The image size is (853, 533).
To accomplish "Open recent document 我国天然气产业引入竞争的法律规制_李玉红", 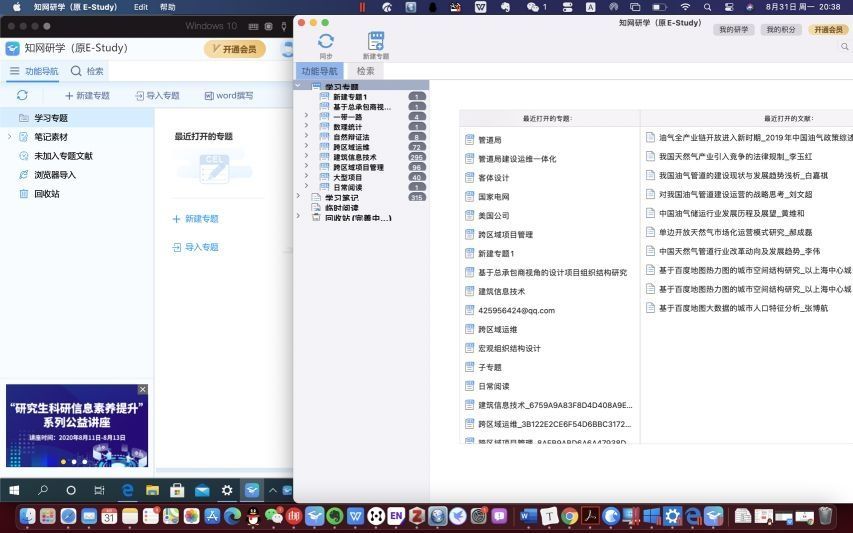I will 735,157.
